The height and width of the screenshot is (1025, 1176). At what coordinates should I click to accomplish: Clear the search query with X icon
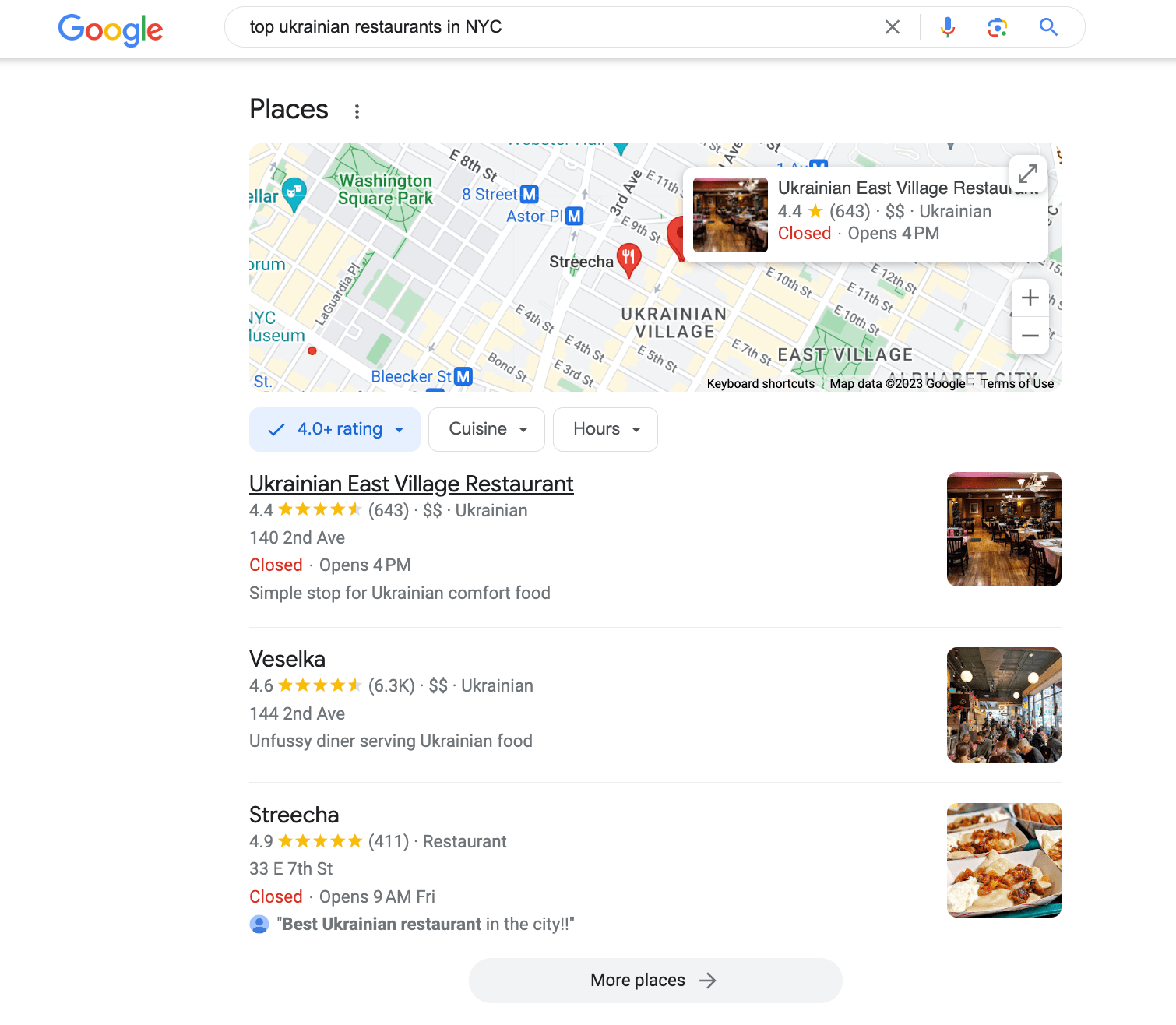(893, 27)
